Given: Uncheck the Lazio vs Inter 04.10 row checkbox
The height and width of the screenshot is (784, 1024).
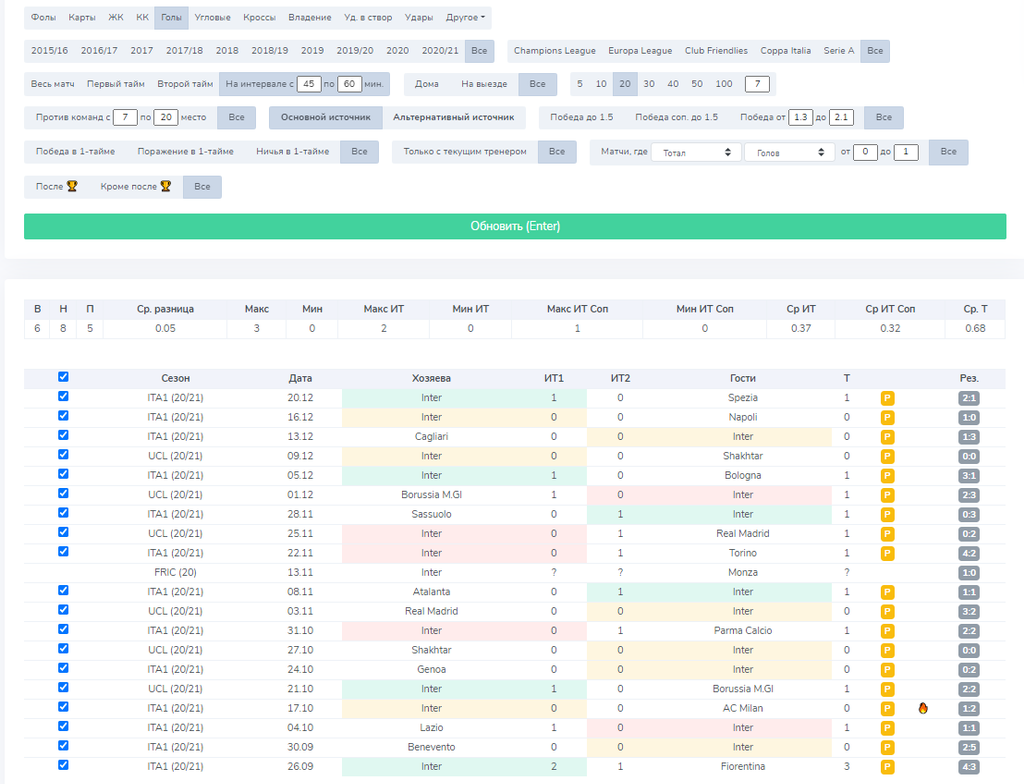Looking at the screenshot, I should [x=64, y=726].
